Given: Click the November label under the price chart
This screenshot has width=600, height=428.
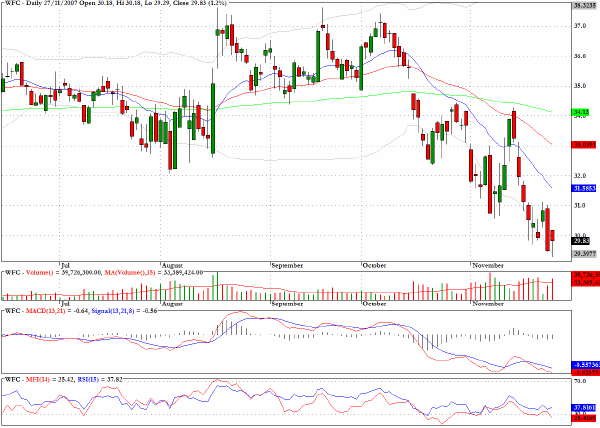Looking at the screenshot, I should pos(488,265).
